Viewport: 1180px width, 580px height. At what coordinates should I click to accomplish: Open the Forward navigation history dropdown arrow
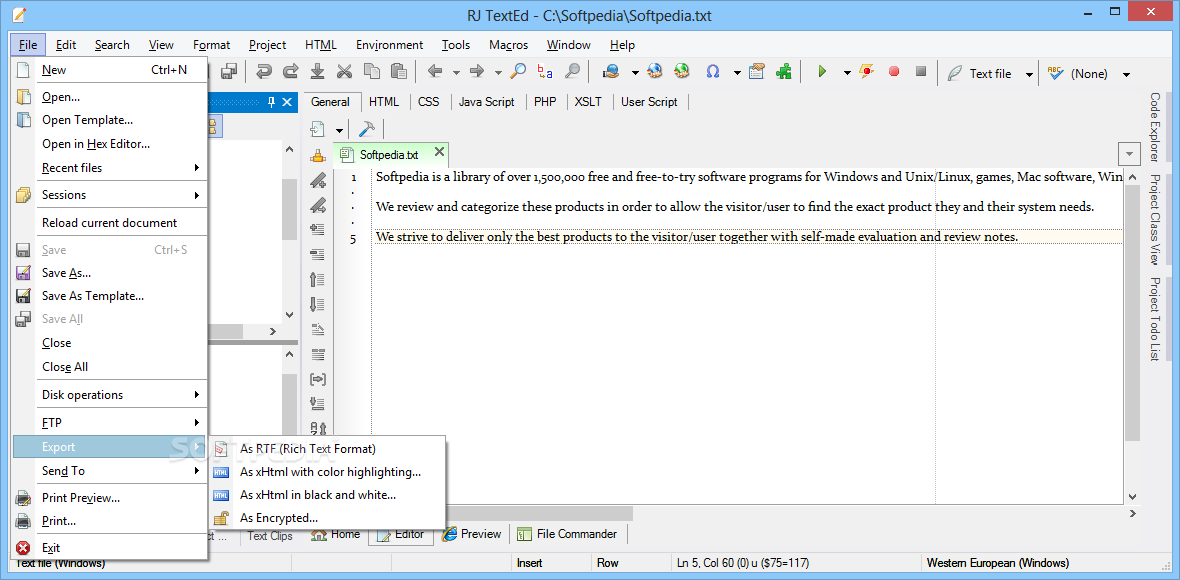pyautogui.click(x=497, y=73)
